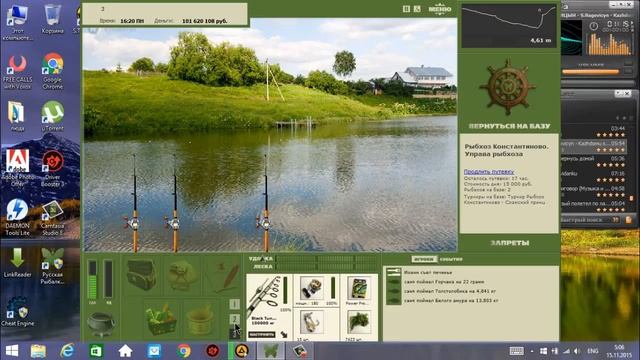Click the middle fishing rod on the shore
640x360 pixels.
(175, 204)
